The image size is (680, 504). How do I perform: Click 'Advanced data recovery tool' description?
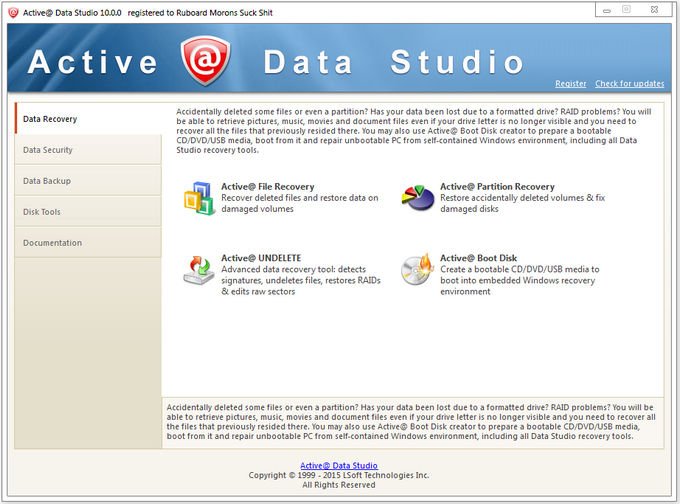click(301, 280)
